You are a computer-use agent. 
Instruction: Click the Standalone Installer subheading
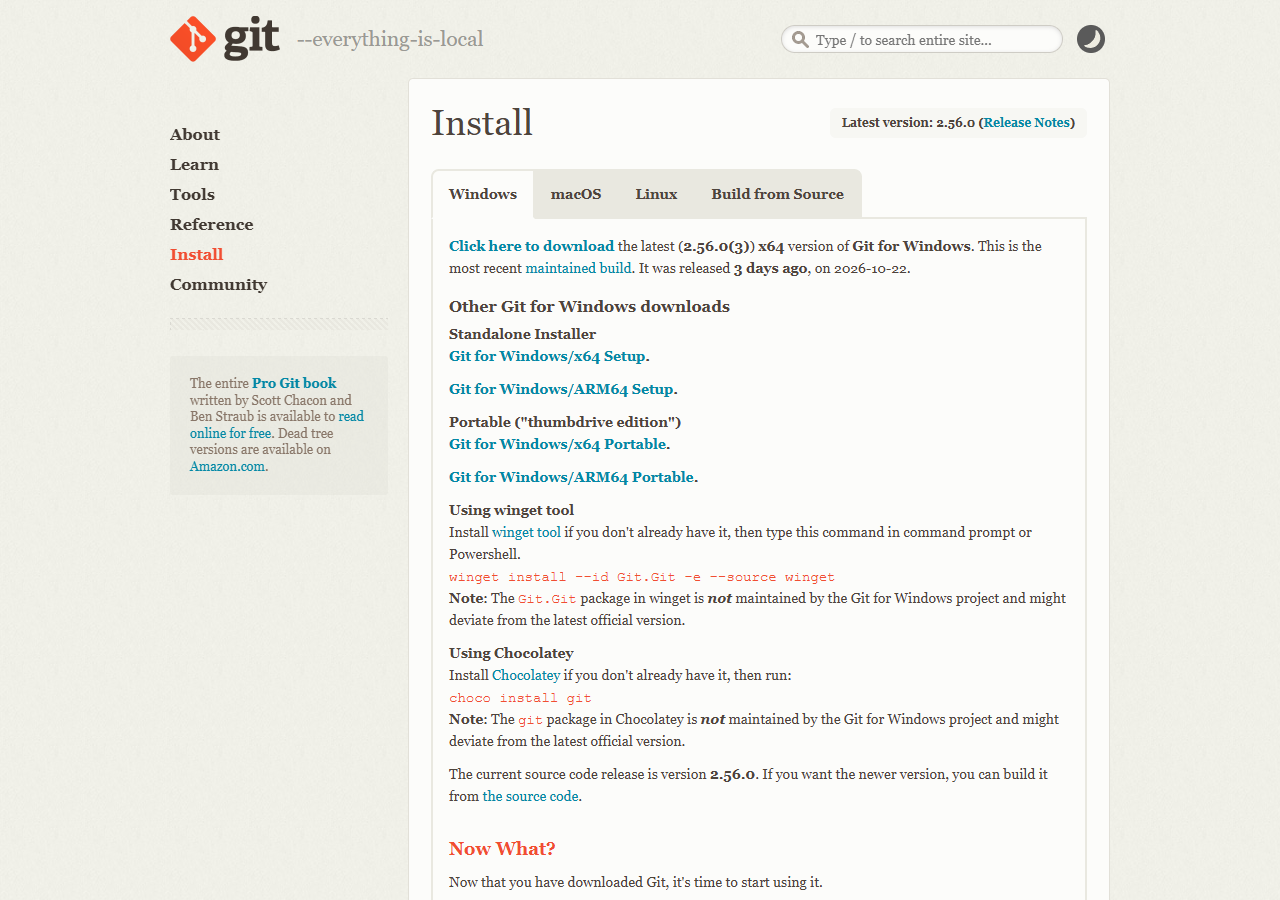522,334
